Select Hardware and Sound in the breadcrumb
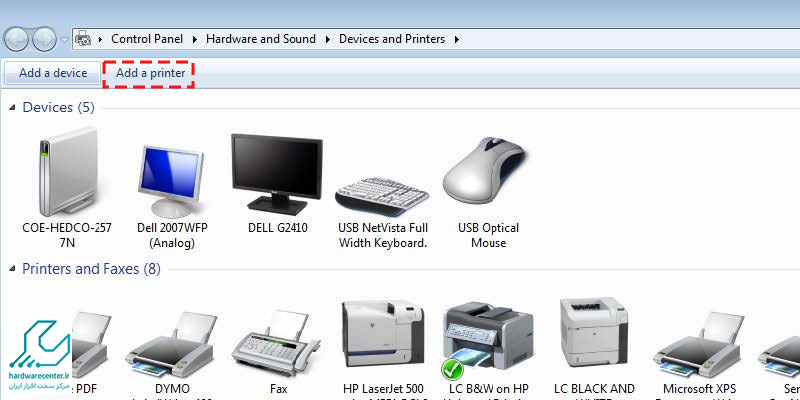This screenshot has width=800, height=400. (261, 39)
